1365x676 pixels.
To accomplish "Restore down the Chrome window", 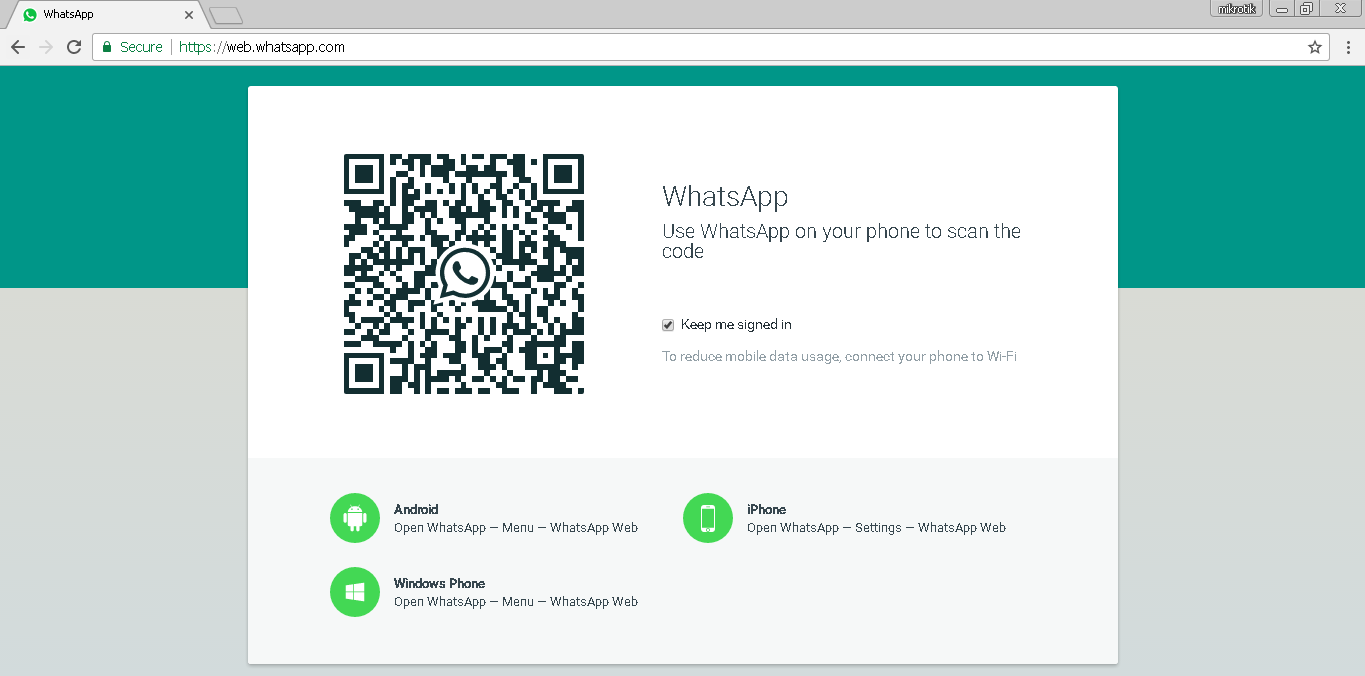I will (x=1307, y=9).
